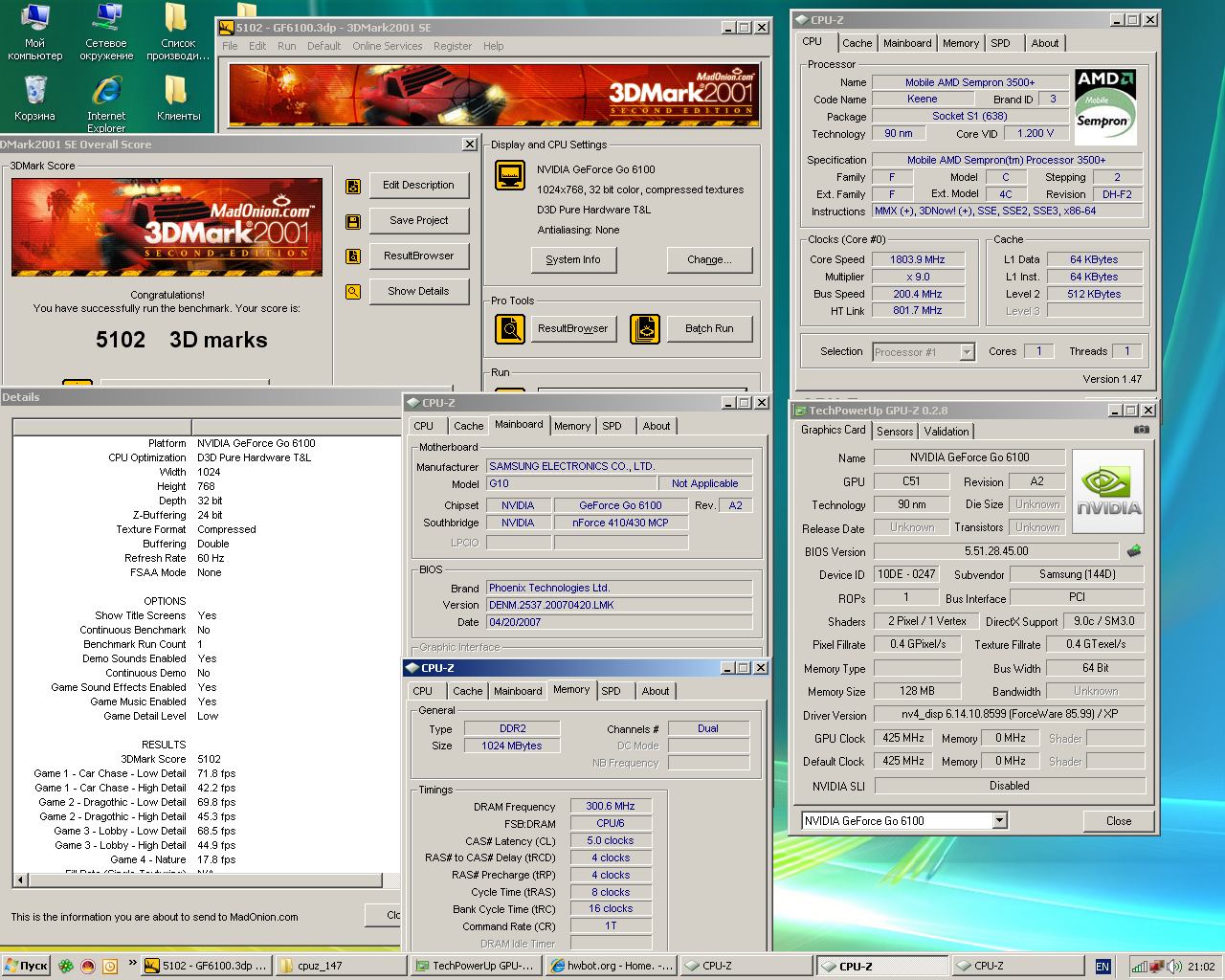
Task: Switch to hwbot.org browser taskbar button
Action: click(612, 966)
